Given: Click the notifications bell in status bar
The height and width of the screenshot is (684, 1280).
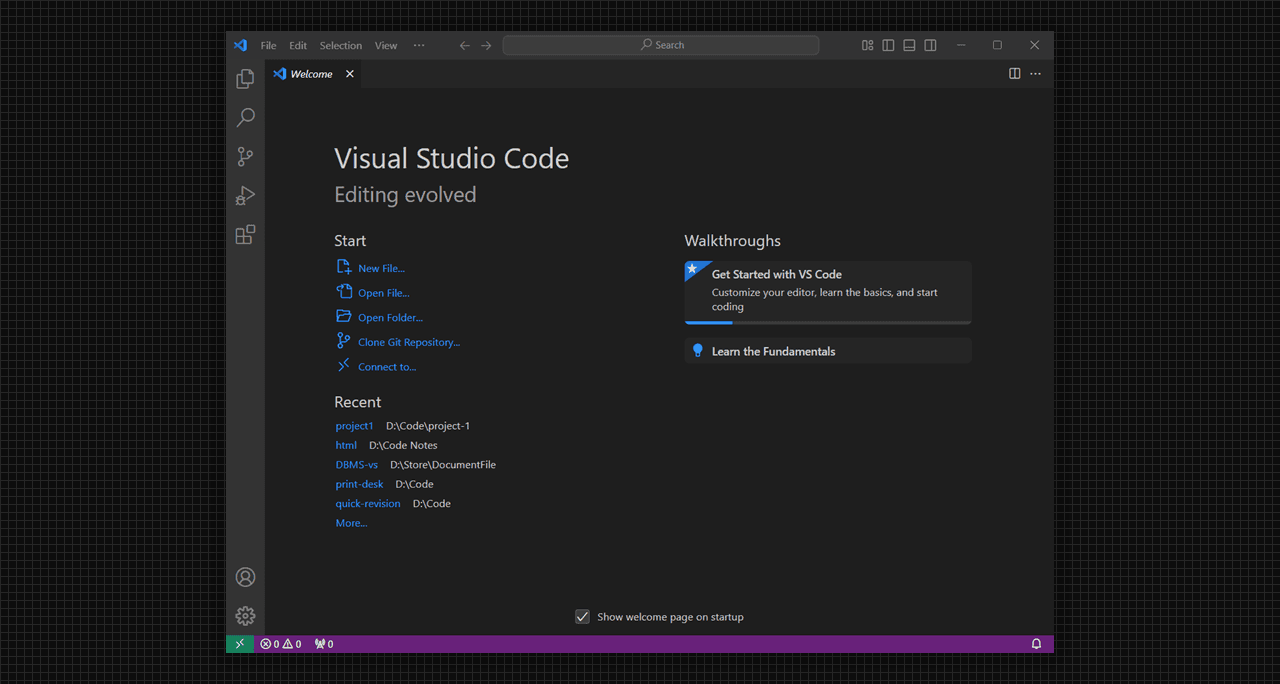Looking at the screenshot, I should tap(1036, 644).
